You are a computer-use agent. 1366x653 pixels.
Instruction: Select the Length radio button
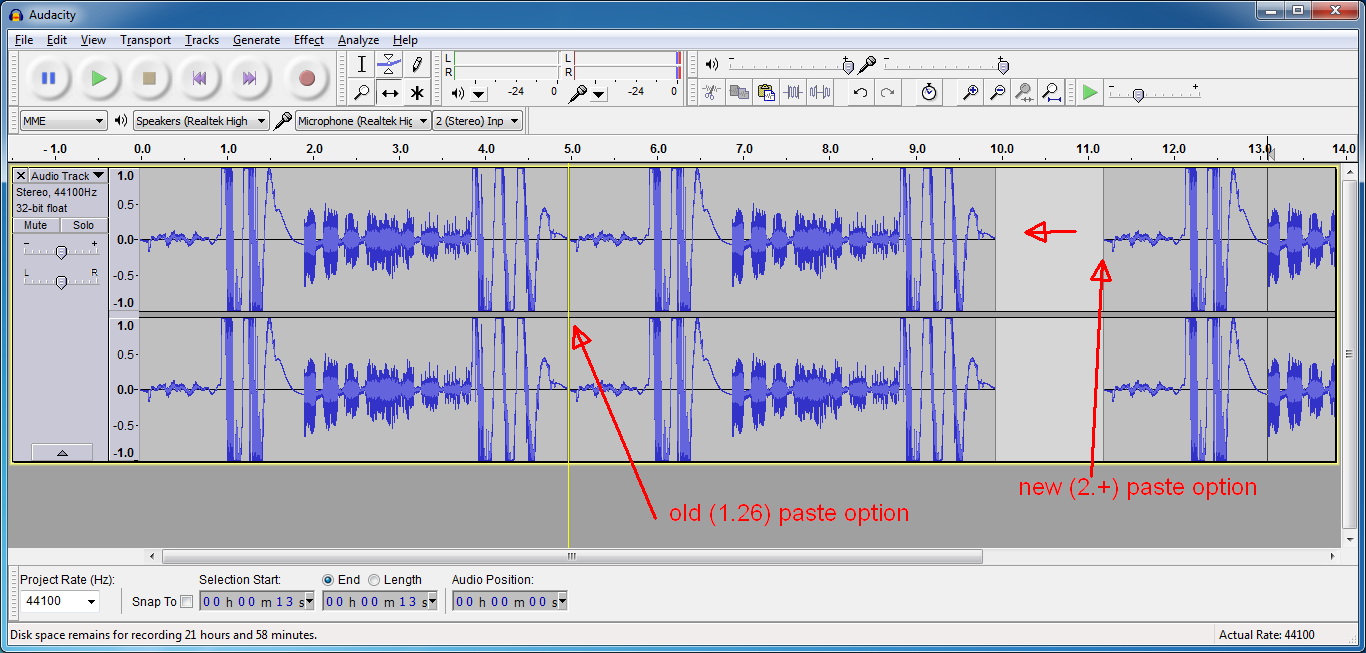pyautogui.click(x=374, y=580)
